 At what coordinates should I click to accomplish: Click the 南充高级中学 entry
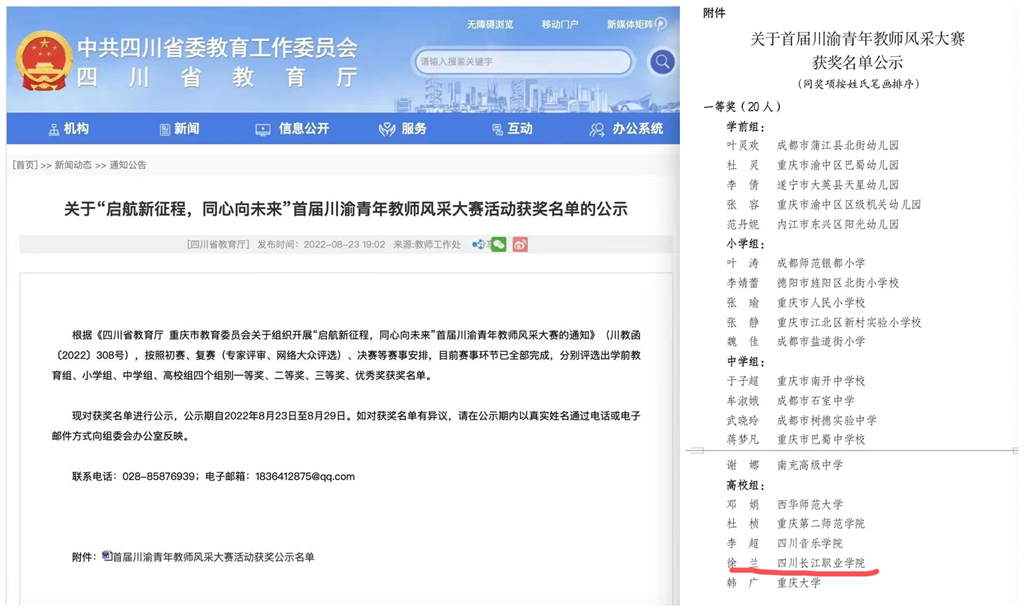[810, 465]
